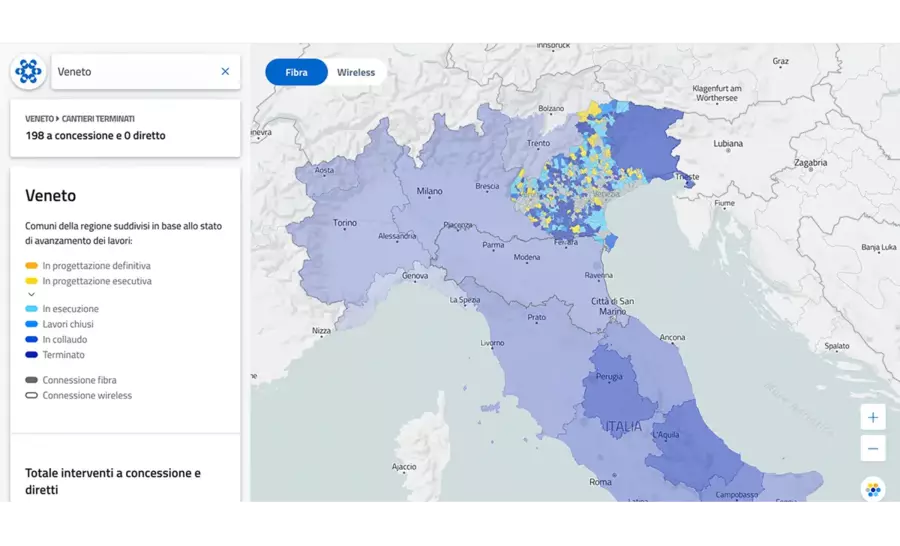Expand the chevron below progettazione esecutiva
900x546 pixels.
32,294
